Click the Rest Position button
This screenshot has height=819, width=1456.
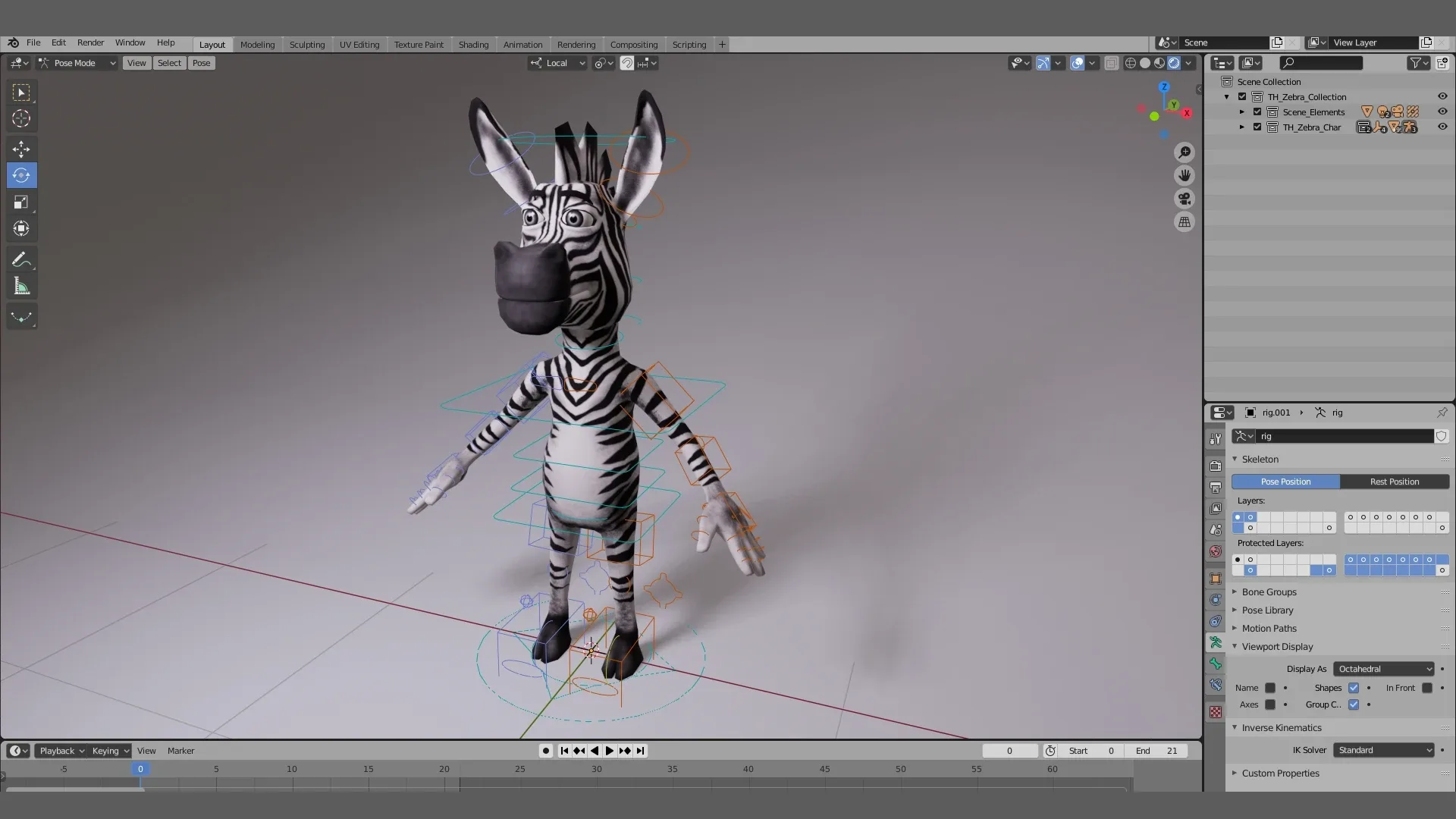click(x=1395, y=482)
